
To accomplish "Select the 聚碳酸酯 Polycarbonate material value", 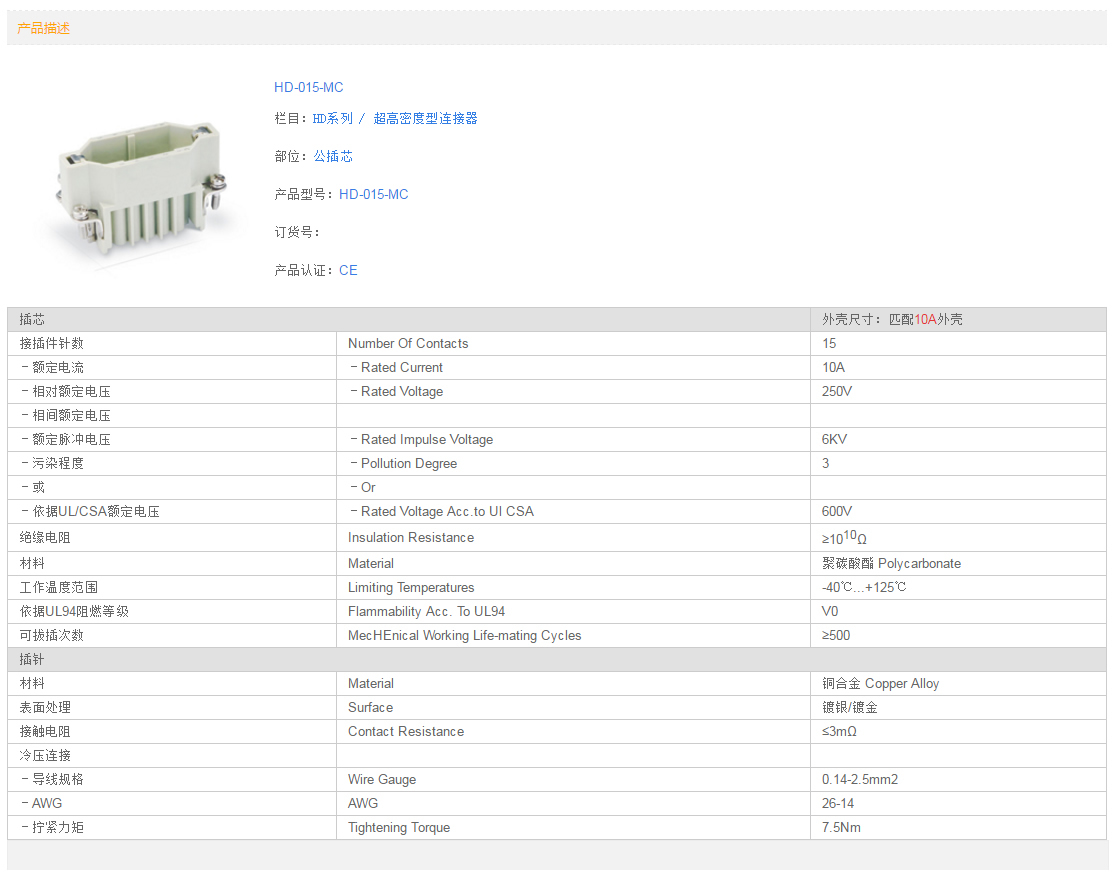I will point(891,563).
